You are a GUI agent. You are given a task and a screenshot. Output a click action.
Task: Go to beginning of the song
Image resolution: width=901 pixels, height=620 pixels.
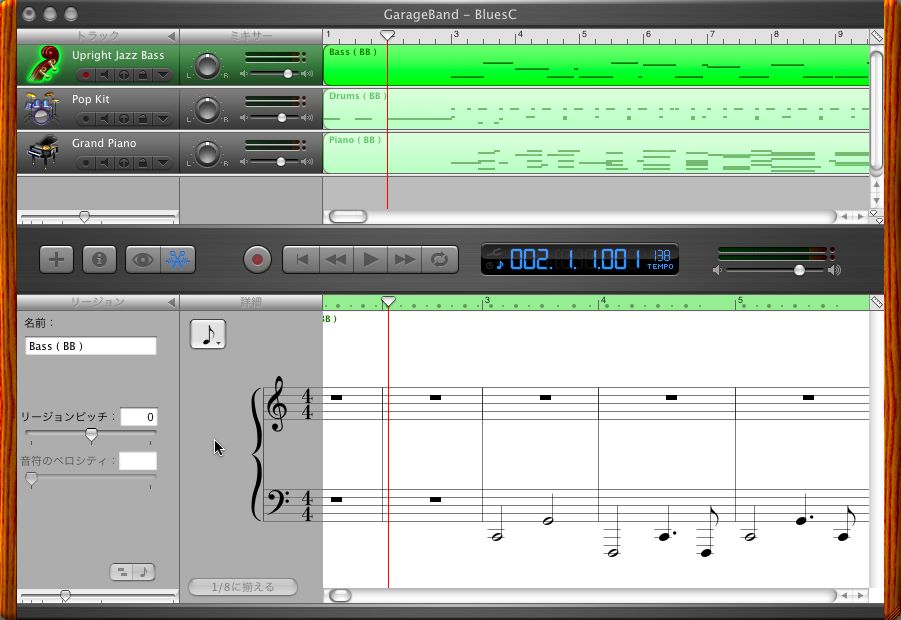tap(301, 260)
